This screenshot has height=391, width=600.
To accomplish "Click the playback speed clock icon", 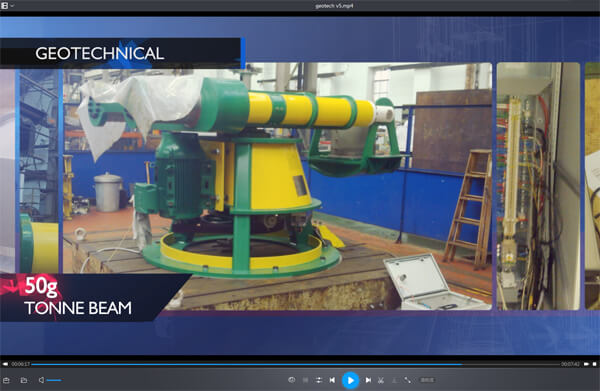I will pos(292,380).
